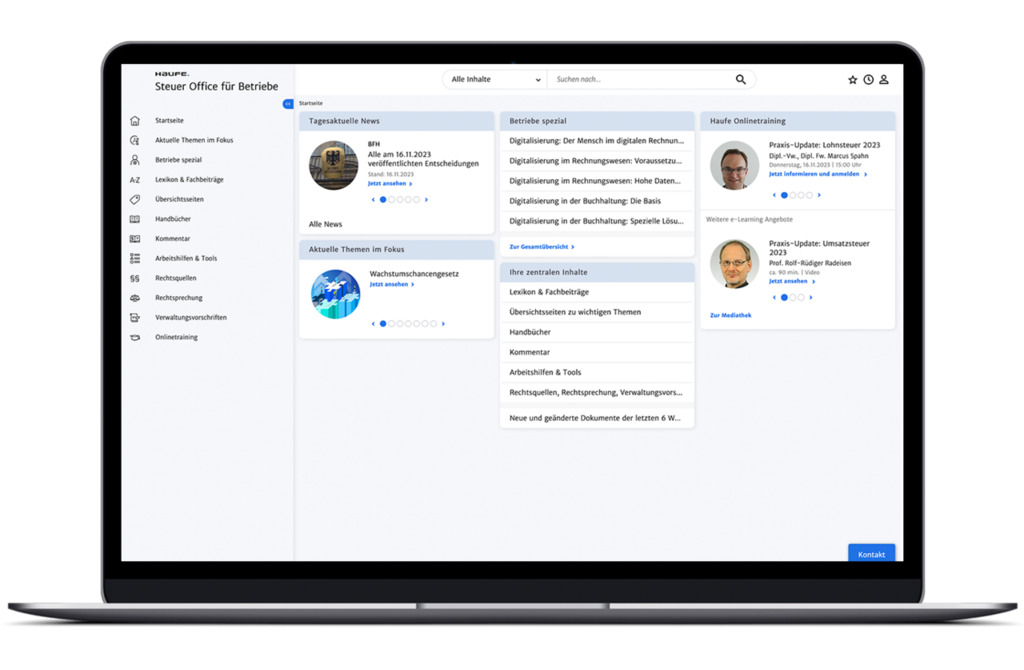1024x670 pixels.
Task: Click the Praxis-Update: Lohnsteuer 2023 title
Action: click(x=824, y=145)
